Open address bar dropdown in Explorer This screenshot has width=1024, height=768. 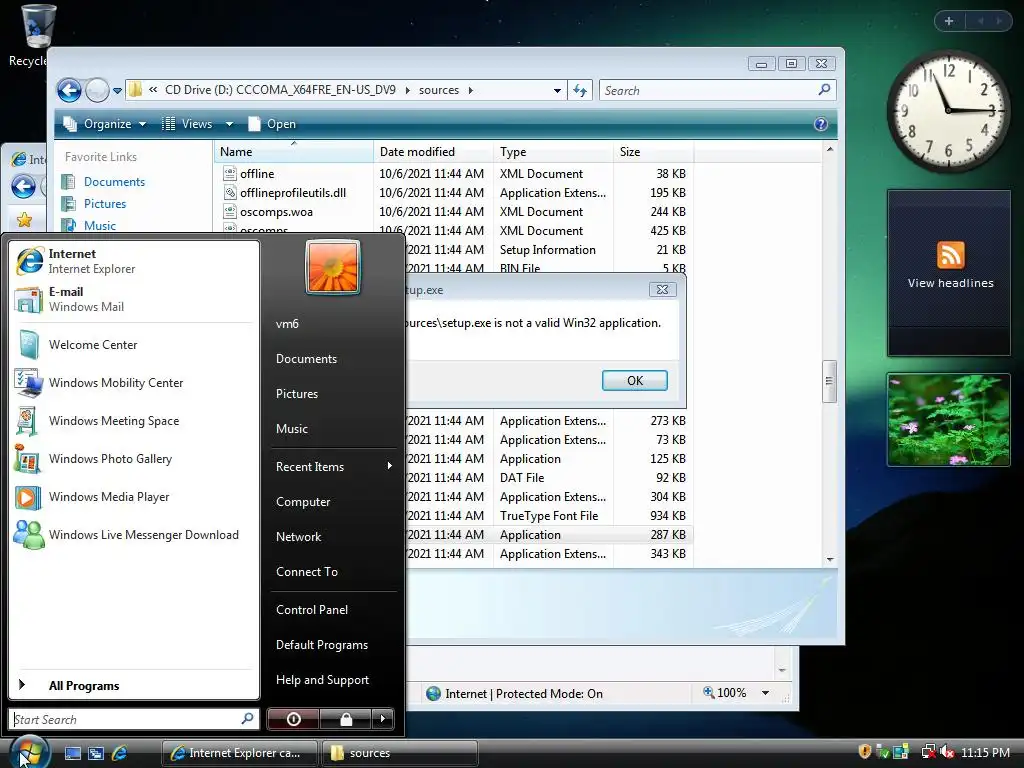click(557, 91)
